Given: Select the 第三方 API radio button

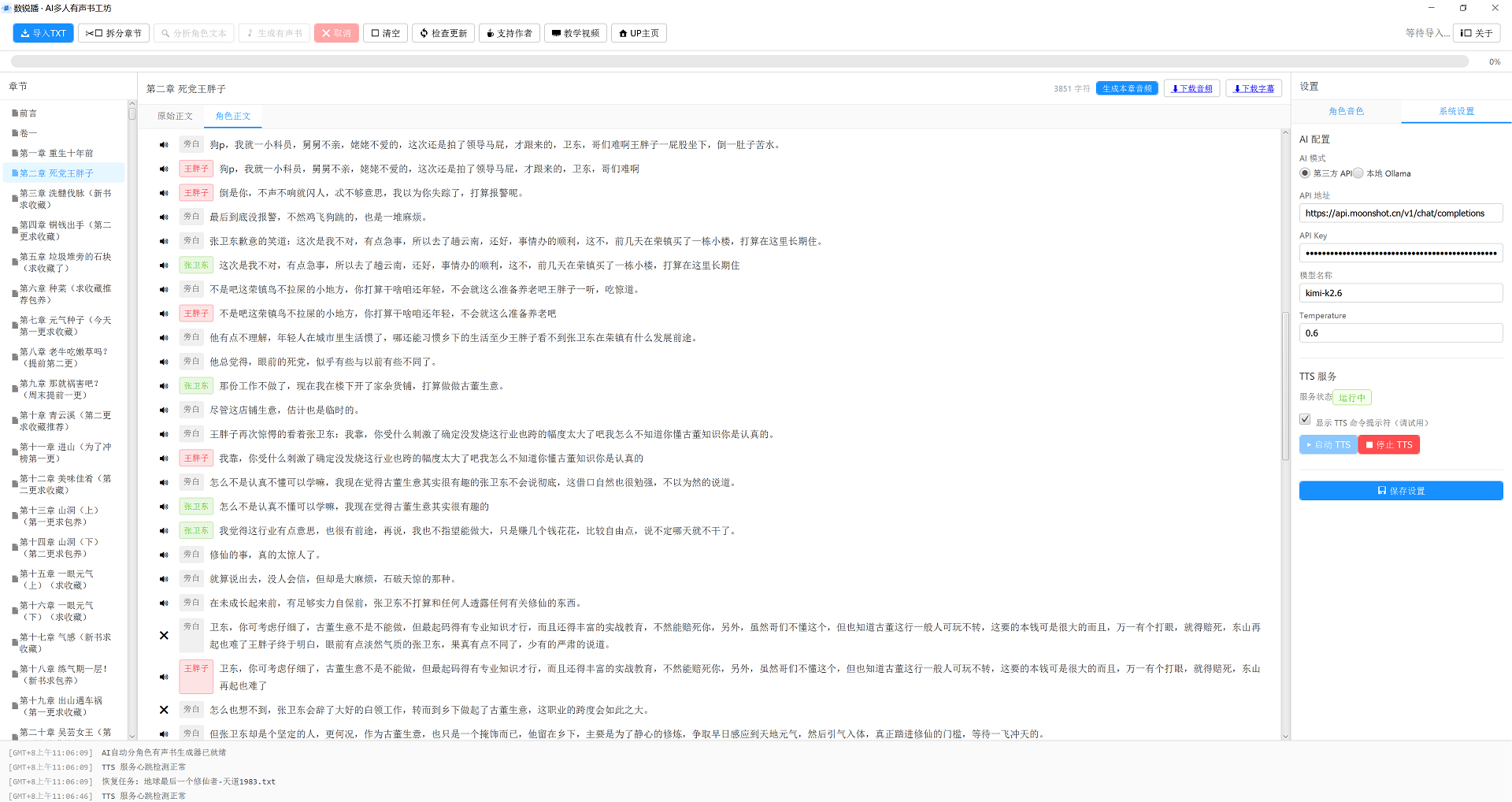Looking at the screenshot, I should click(1305, 173).
